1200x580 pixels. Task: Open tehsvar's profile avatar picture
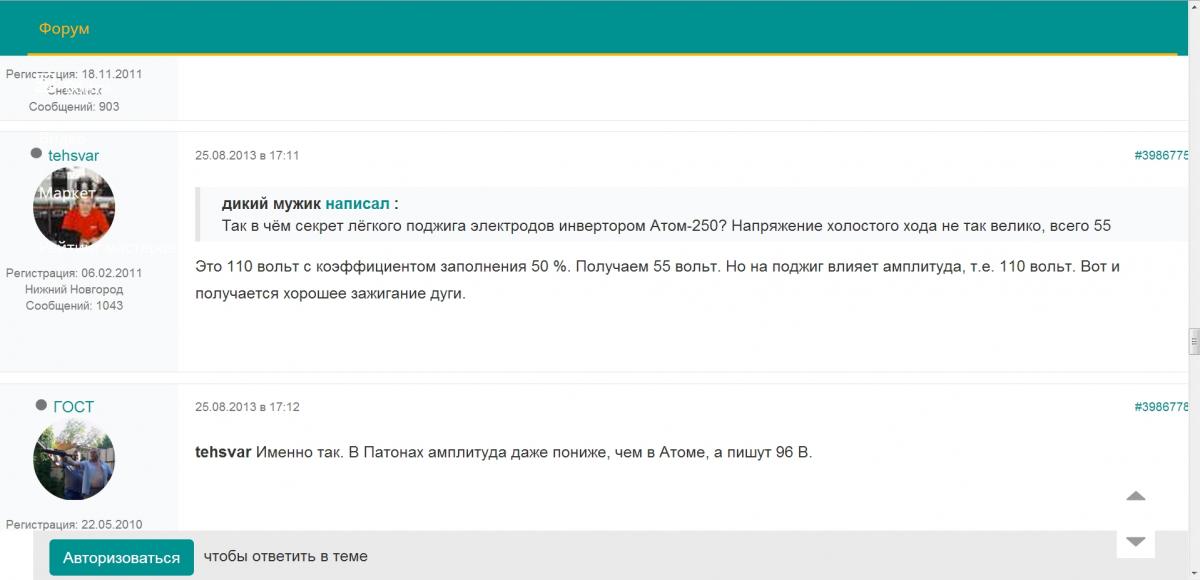74,208
